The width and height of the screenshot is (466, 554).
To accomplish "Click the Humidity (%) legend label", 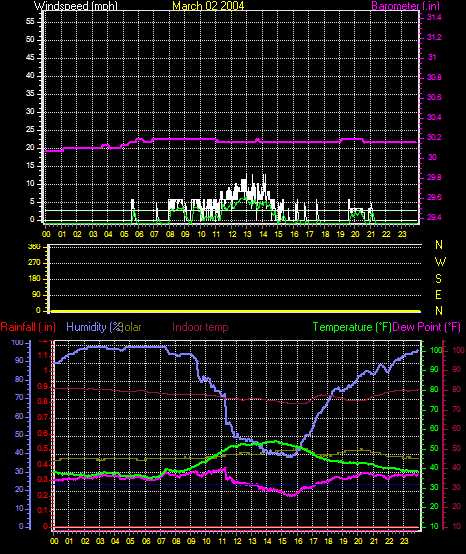I will pos(93,327).
